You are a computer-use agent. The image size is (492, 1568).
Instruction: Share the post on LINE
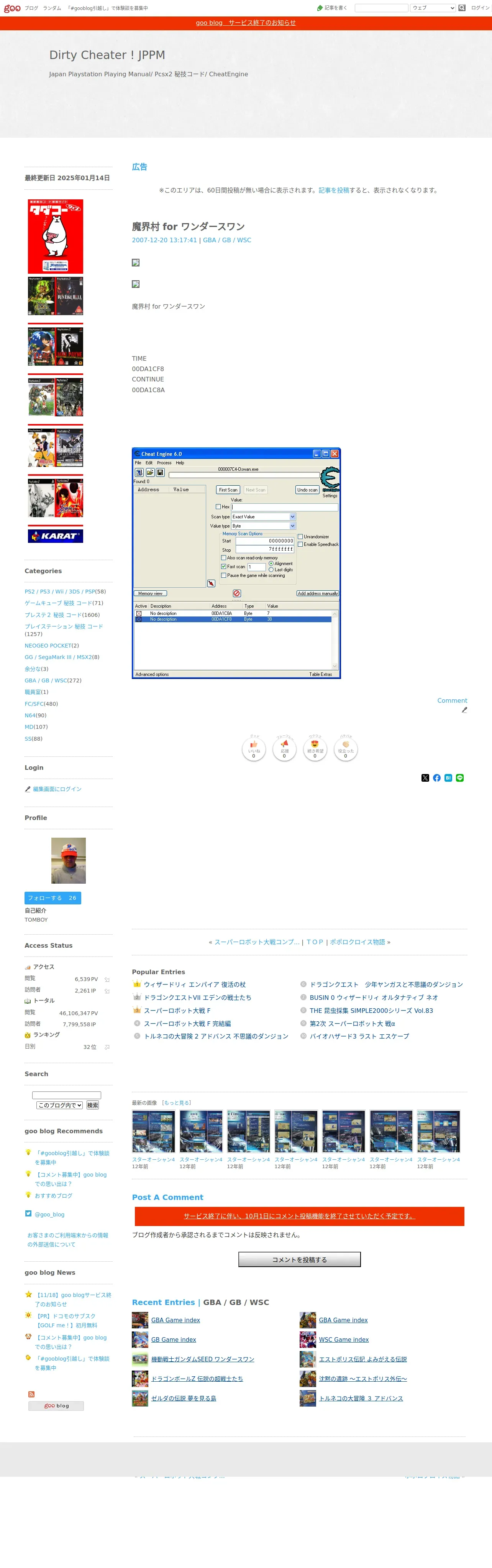point(460,777)
